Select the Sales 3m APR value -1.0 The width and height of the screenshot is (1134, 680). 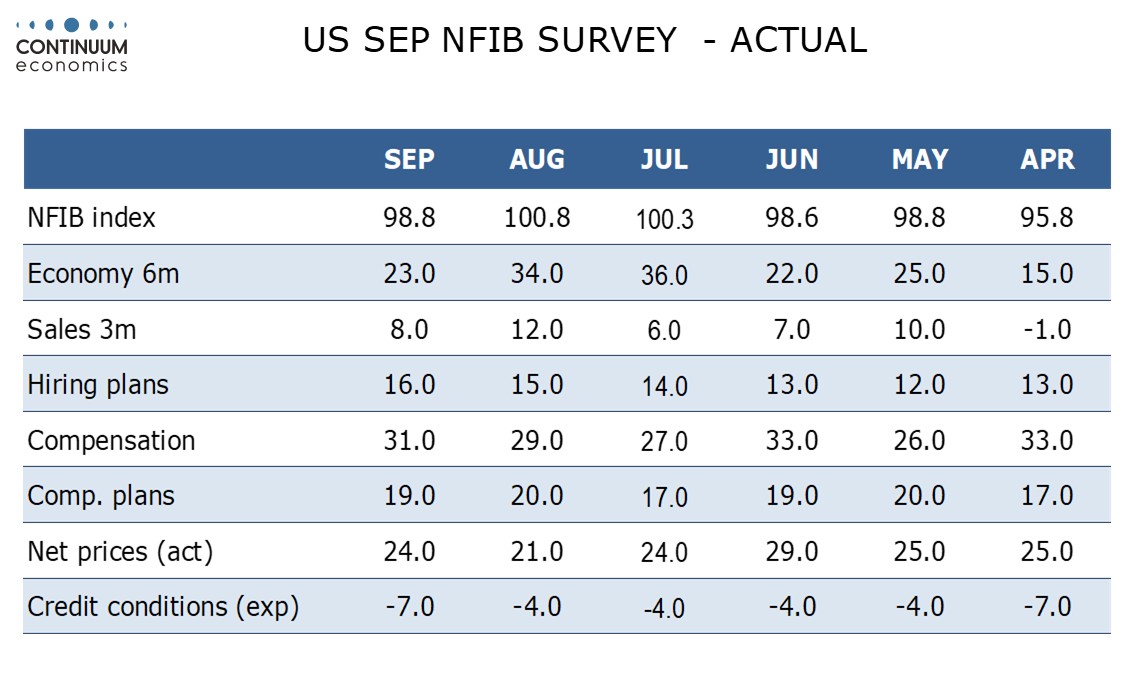(1047, 329)
